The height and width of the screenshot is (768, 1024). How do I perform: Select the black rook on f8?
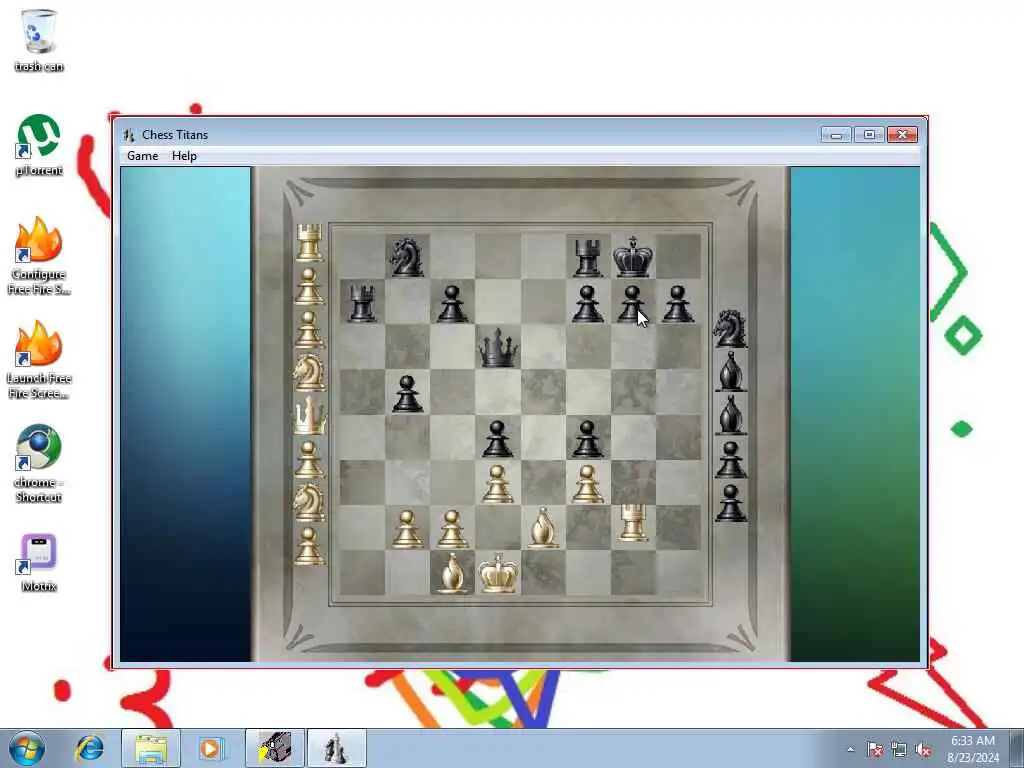587,257
